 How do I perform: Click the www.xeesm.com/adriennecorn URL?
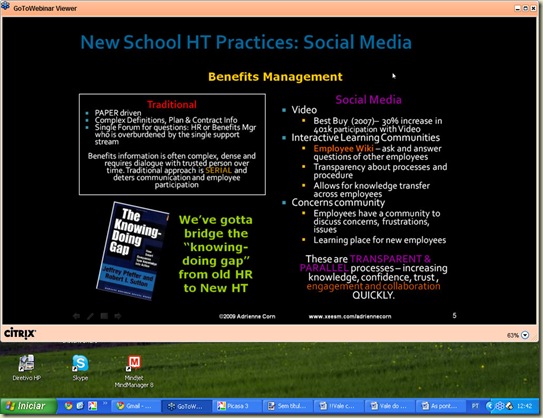coord(350,316)
